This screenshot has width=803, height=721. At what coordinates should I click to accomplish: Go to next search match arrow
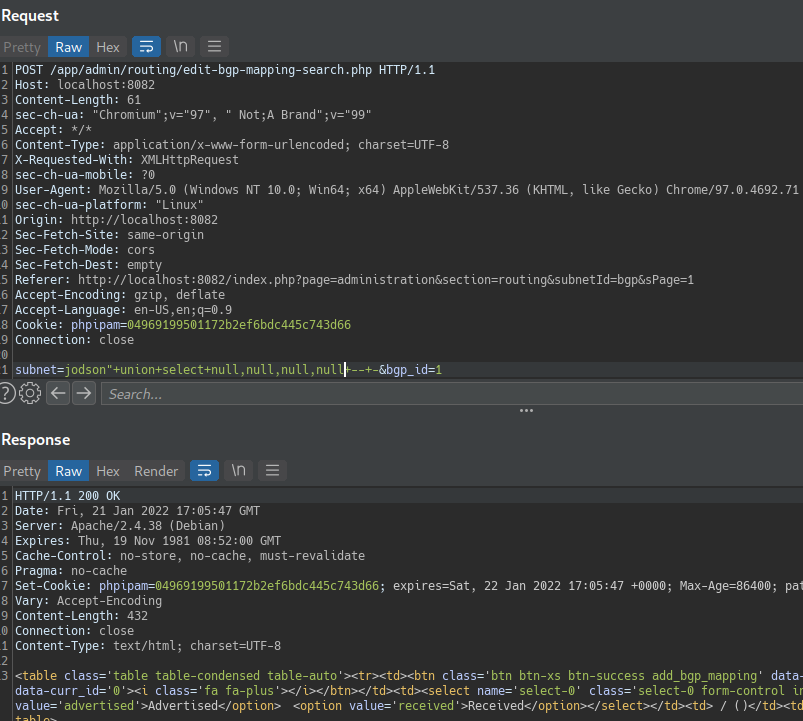[84, 393]
